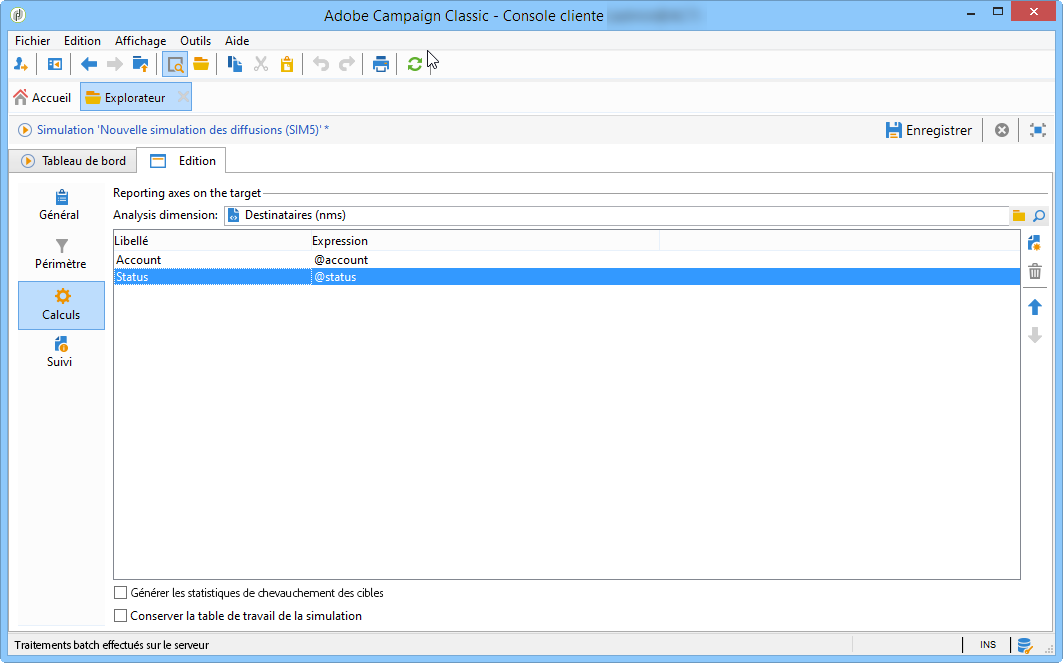
Task: Open the Périmètre section
Action: pos(61,254)
